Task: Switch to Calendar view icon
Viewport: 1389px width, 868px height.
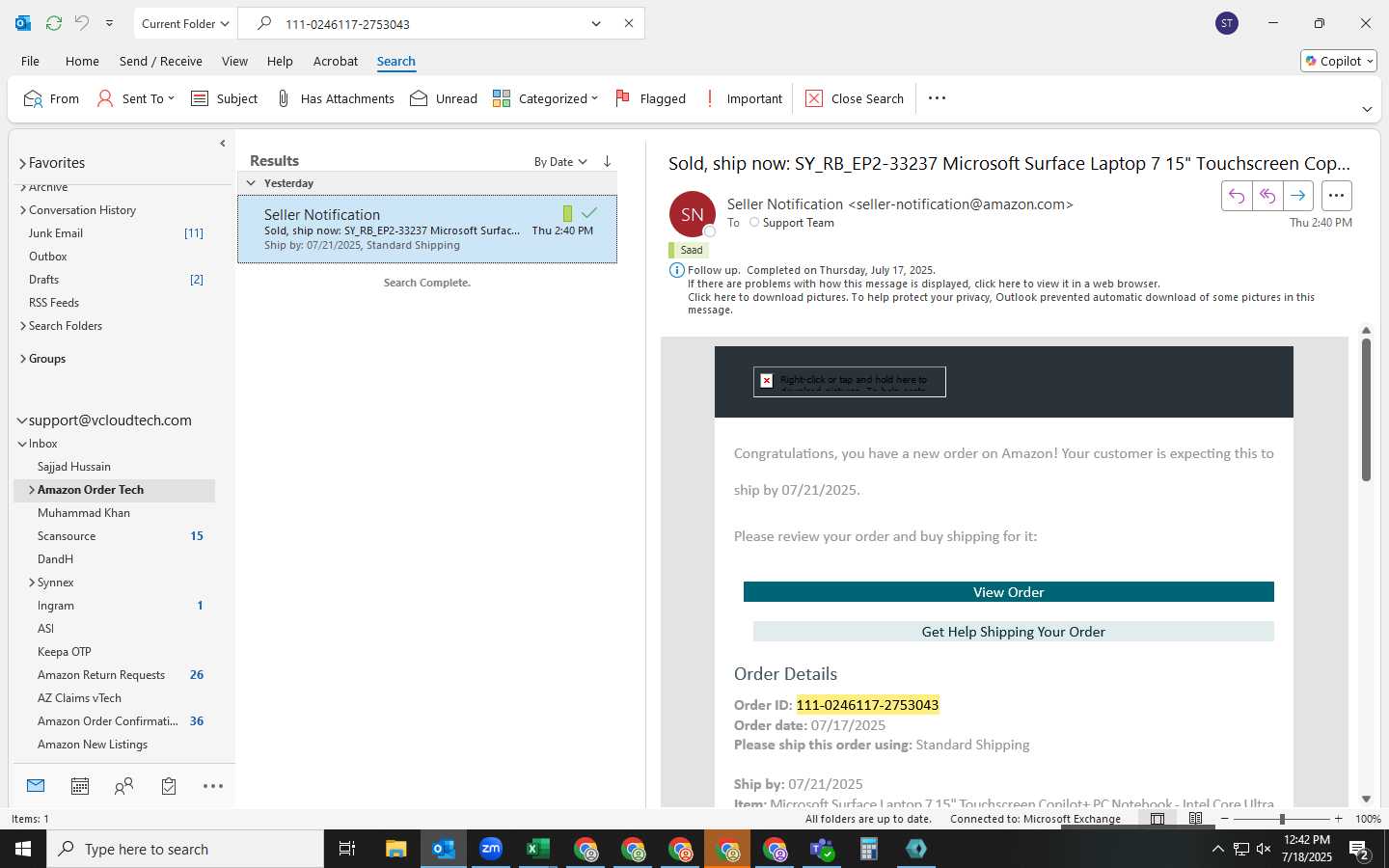Action: point(80,786)
